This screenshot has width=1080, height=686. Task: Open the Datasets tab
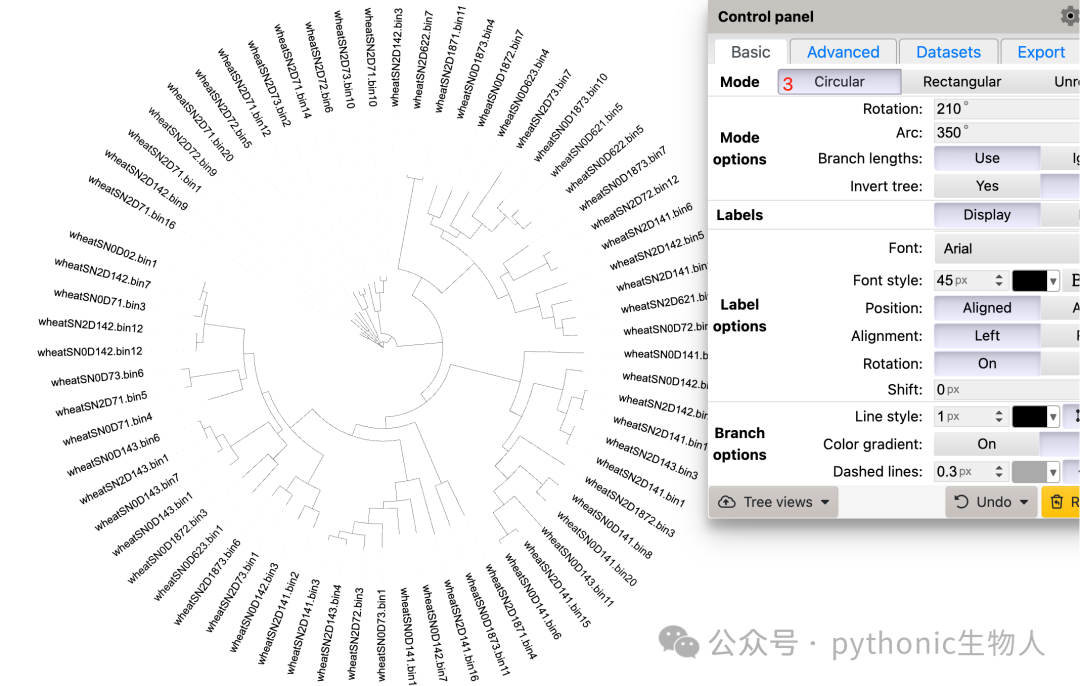[948, 52]
